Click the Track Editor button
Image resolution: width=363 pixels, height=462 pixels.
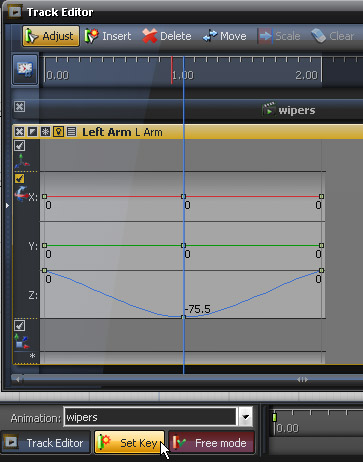click(46, 443)
